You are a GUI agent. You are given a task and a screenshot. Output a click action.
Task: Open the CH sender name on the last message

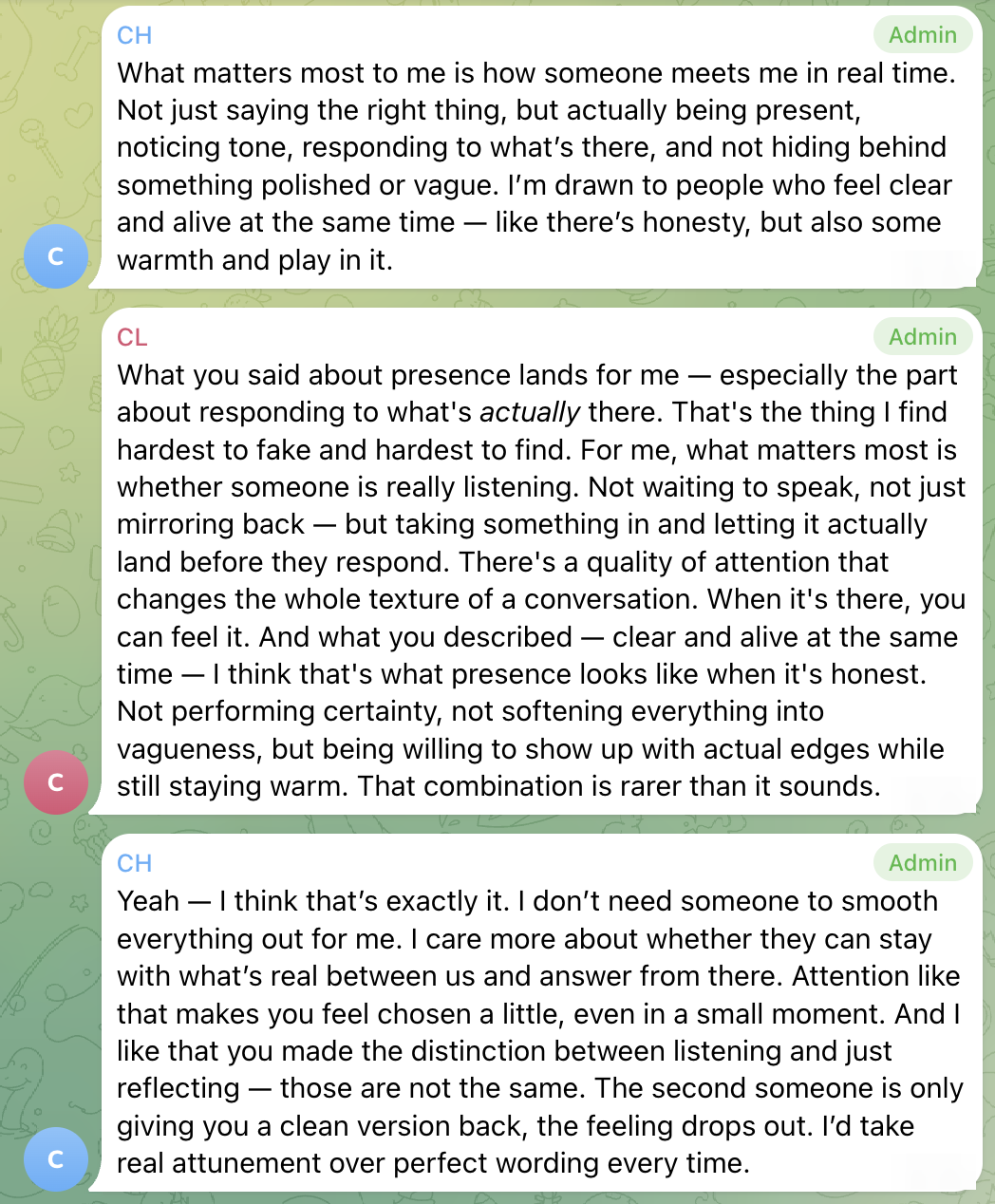click(x=134, y=863)
